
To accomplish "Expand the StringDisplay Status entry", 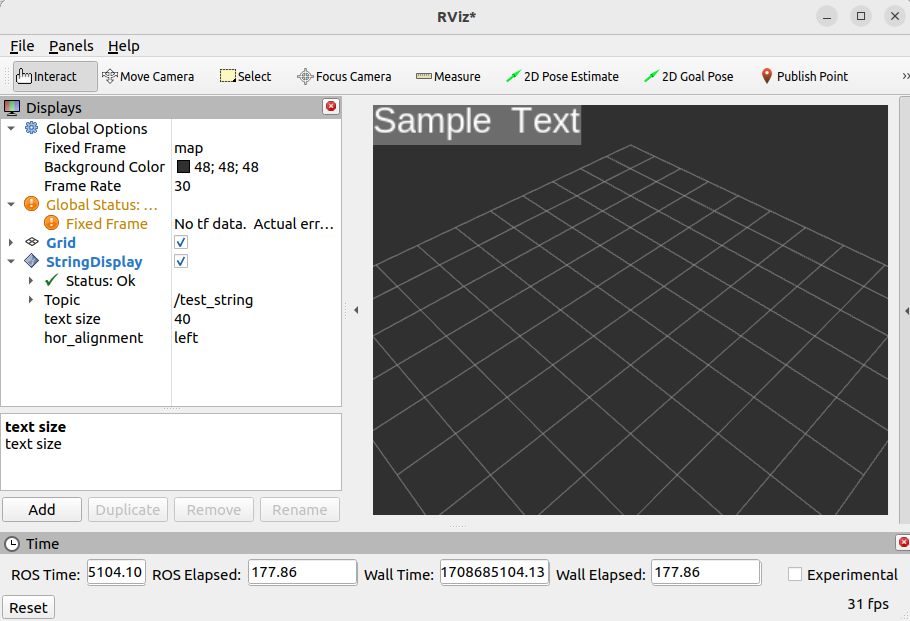I will 29,280.
